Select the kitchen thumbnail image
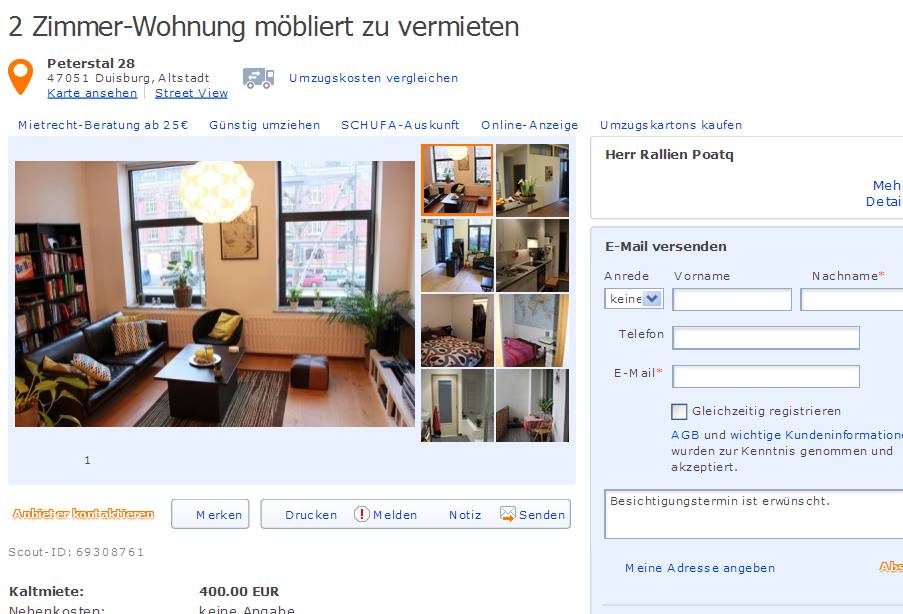The width and height of the screenshot is (903, 614). pos(532,255)
